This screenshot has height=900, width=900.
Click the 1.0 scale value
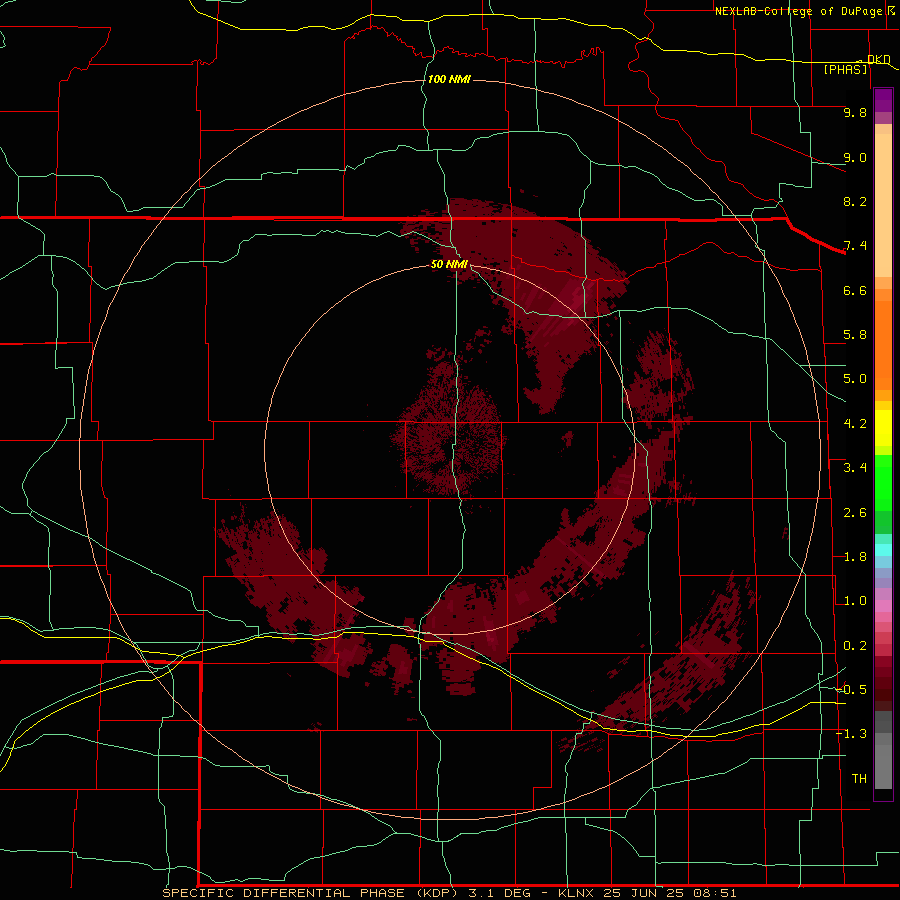(855, 601)
